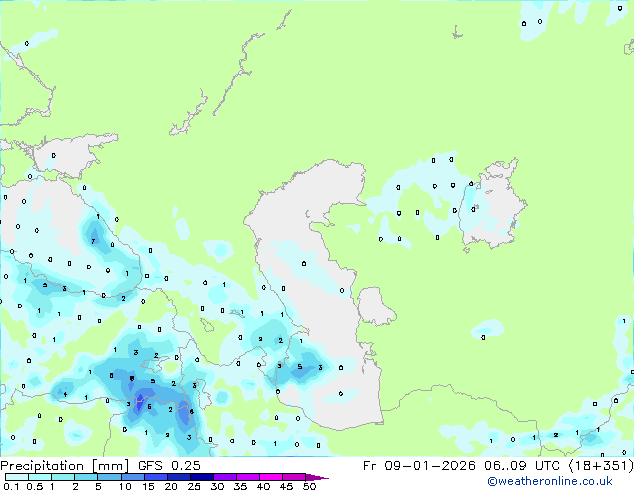Image resolution: width=634 pixels, height=490 pixels.
Task: Click the purple arrow at the legend end
Action: coord(317,478)
